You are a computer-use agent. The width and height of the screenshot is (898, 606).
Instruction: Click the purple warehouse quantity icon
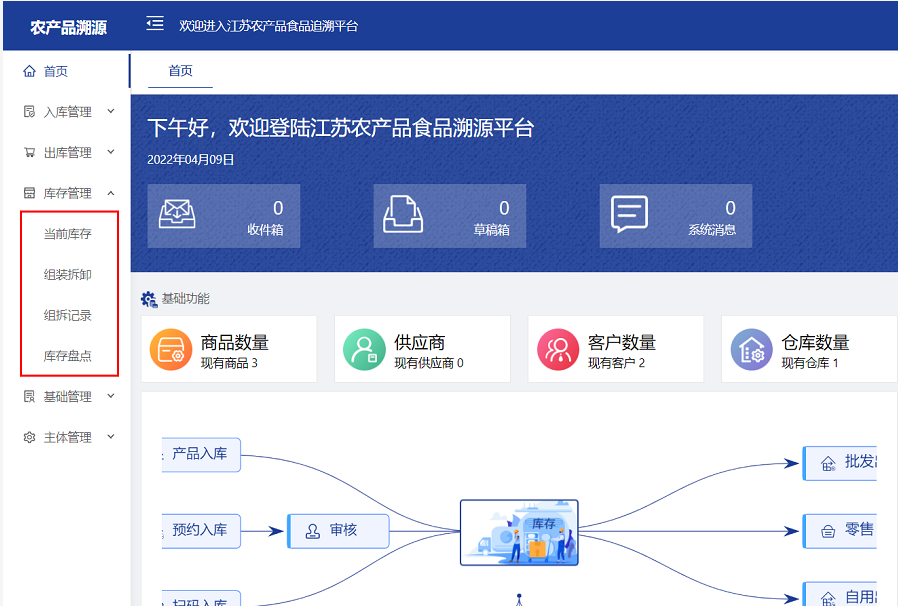tap(751, 350)
